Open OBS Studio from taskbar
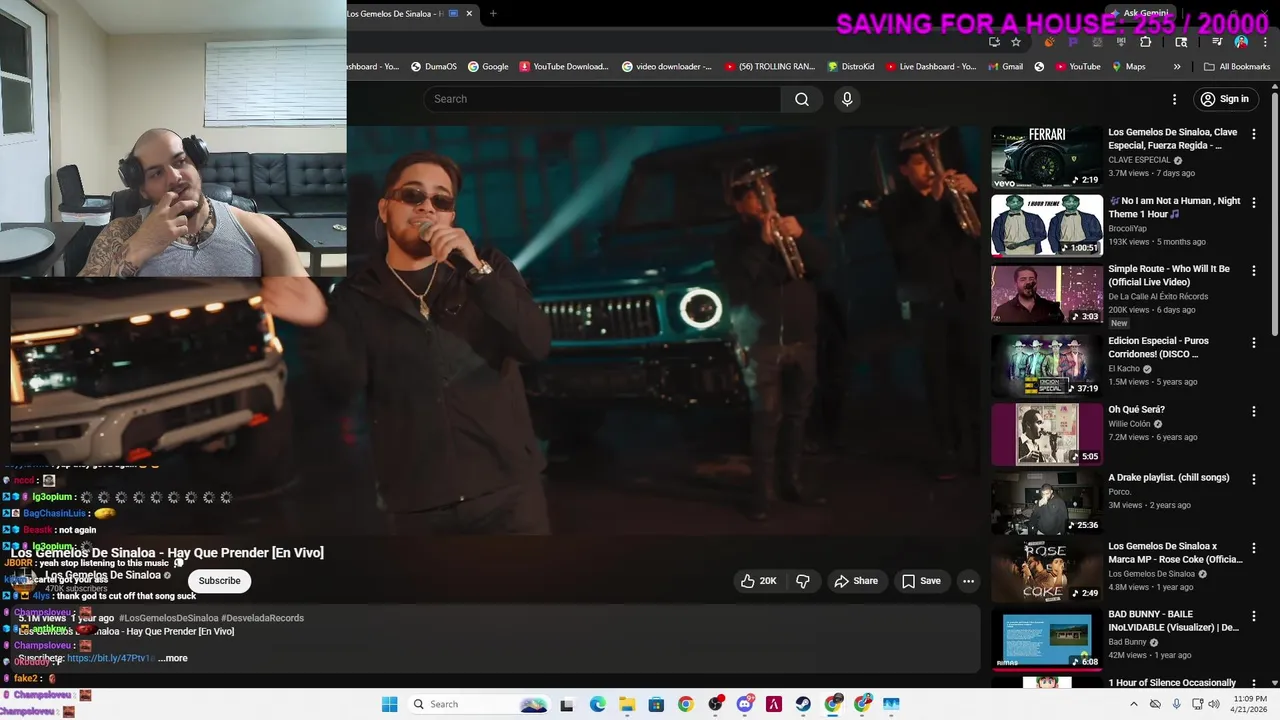Screen dimensions: 1280x720 coord(715,704)
